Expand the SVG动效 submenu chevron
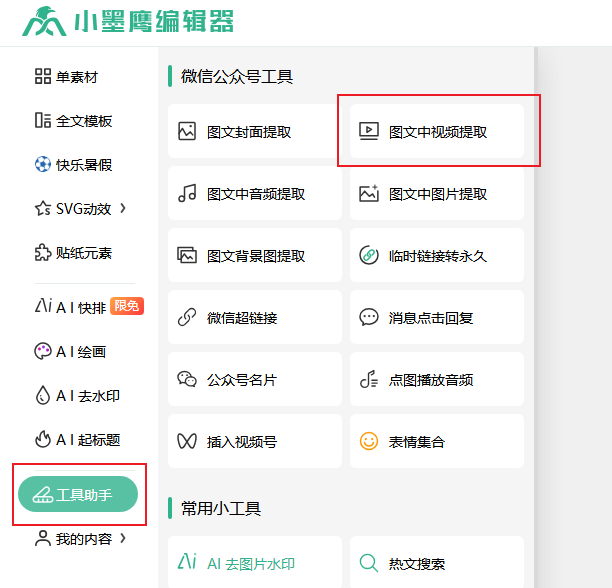The image size is (612, 588). tap(123, 208)
